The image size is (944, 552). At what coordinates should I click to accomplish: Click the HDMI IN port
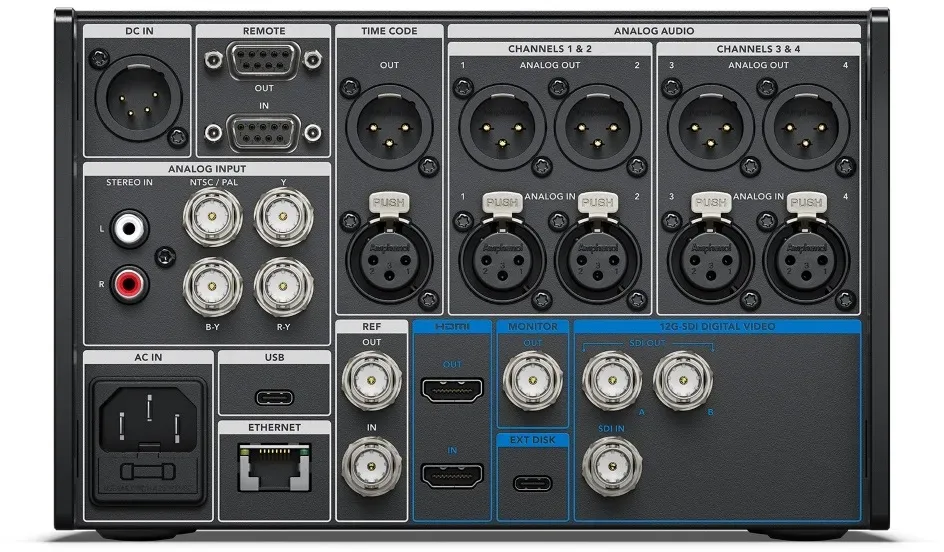[452, 476]
